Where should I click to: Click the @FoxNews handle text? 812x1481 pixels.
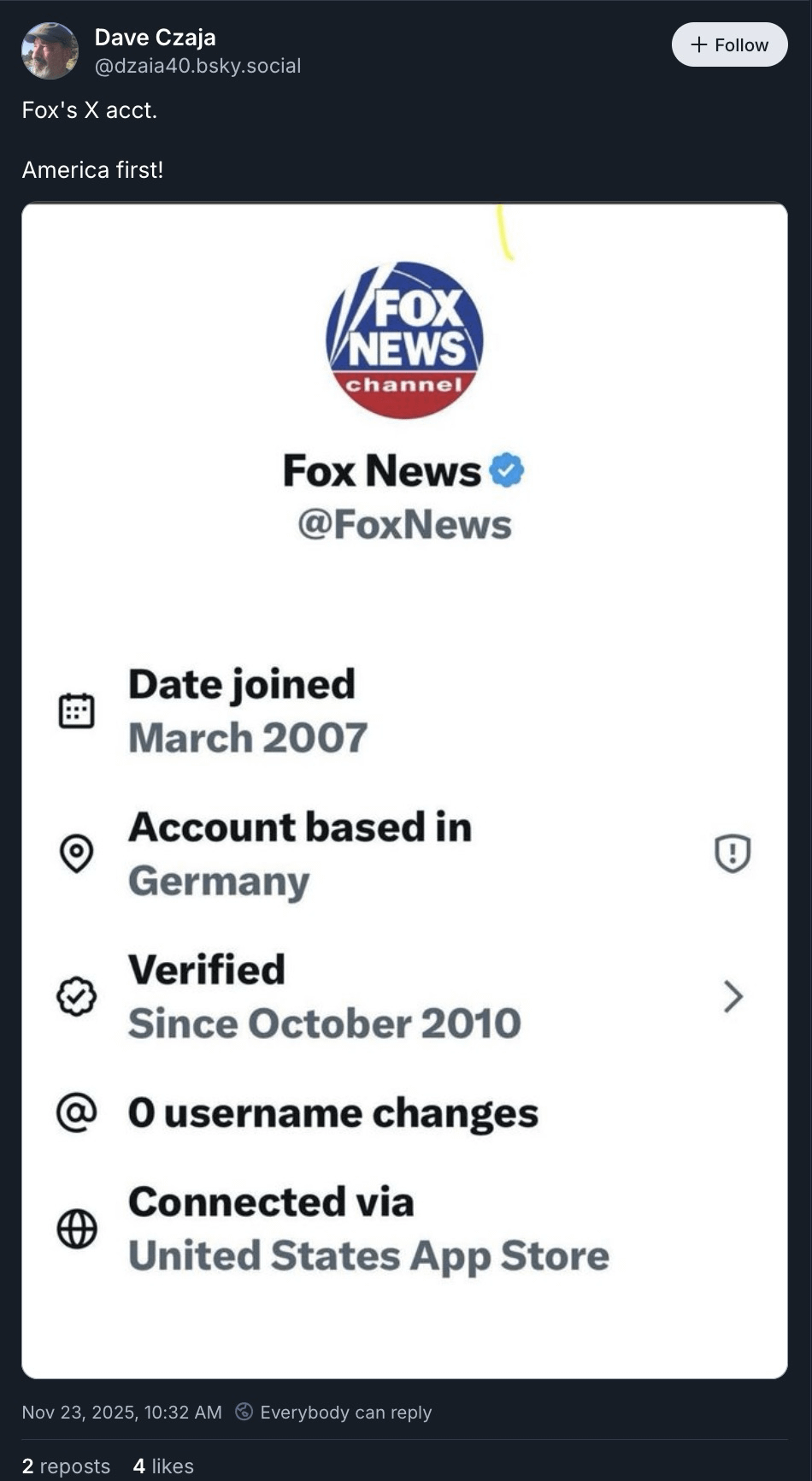tap(404, 524)
